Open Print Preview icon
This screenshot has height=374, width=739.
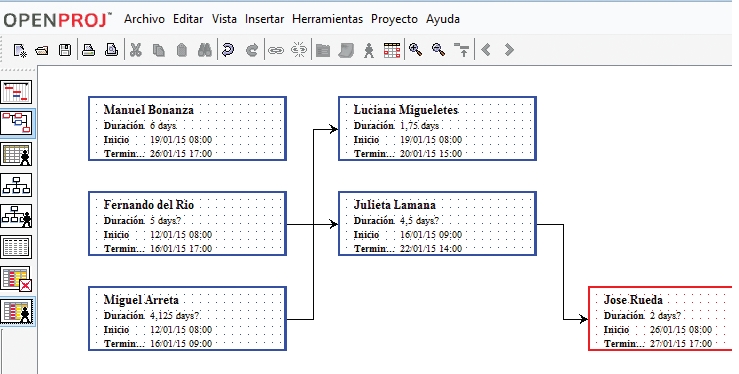click(x=111, y=50)
